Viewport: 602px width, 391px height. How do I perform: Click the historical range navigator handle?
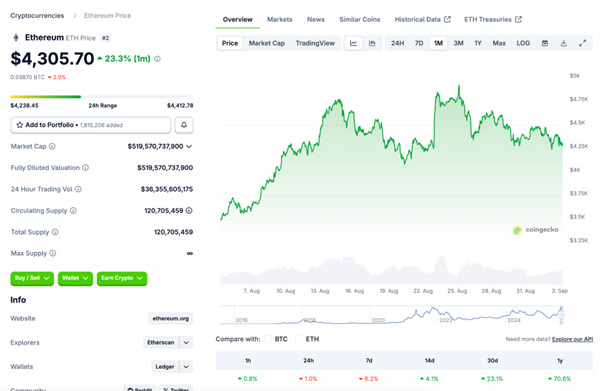[x=561, y=315]
